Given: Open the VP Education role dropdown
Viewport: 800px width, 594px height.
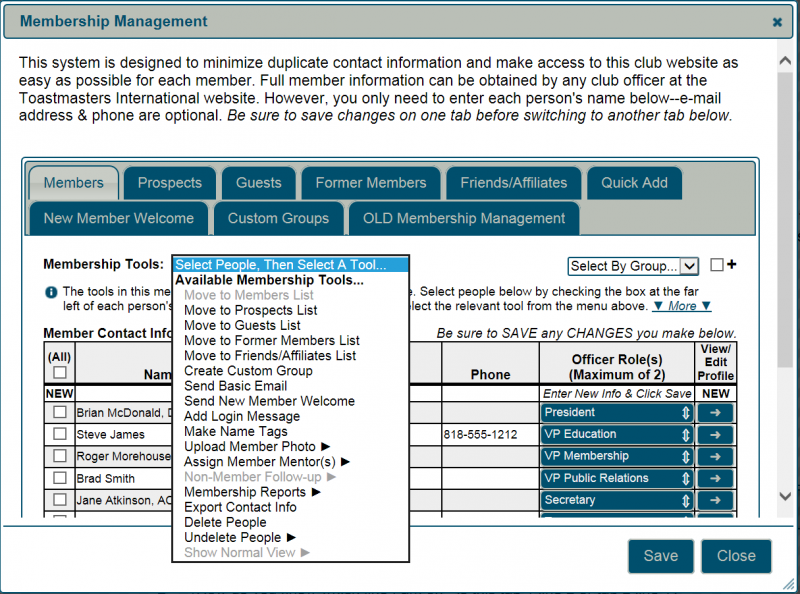Looking at the screenshot, I should 617,434.
